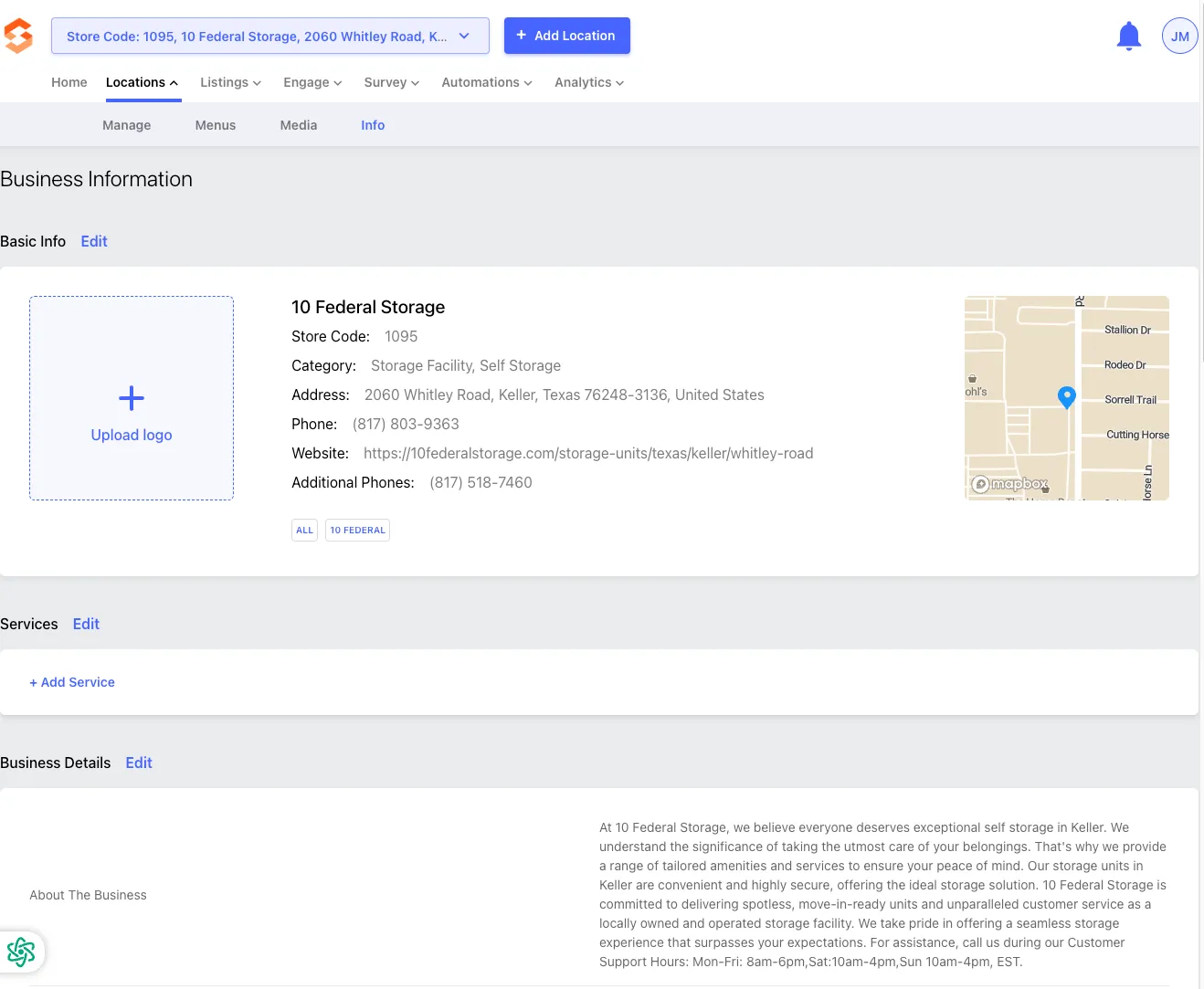Click the Upload logo text
Screen dimensions: 1204x989
tap(132, 435)
